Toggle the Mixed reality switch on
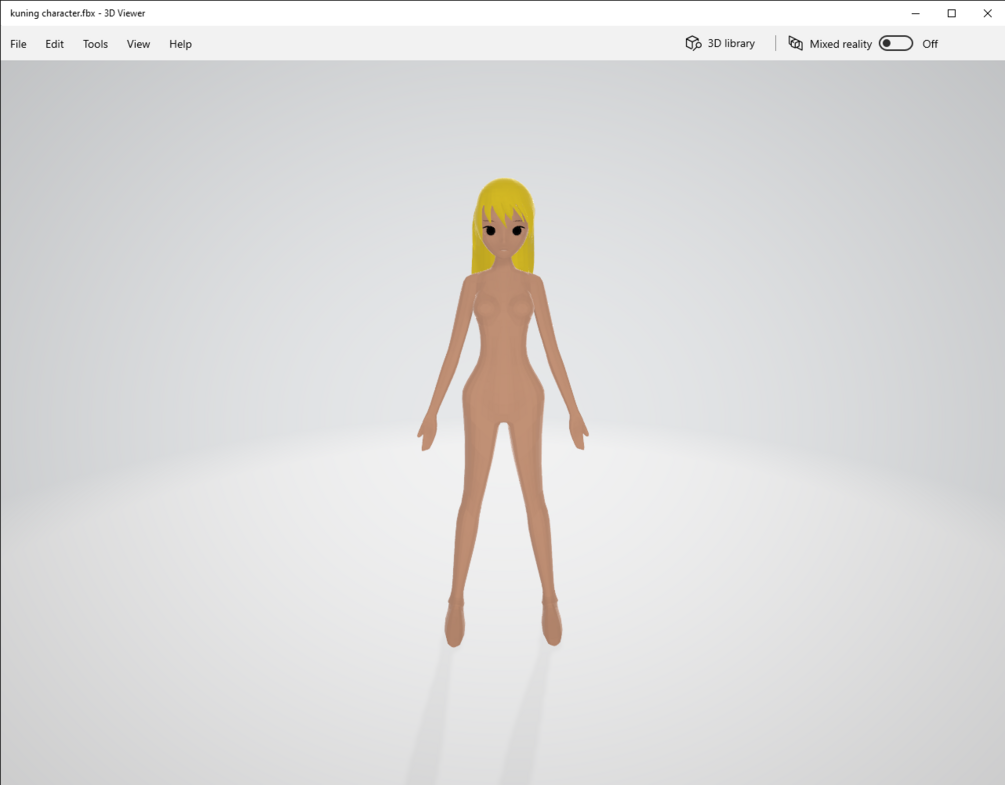This screenshot has width=1005, height=785. coord(895,43)
